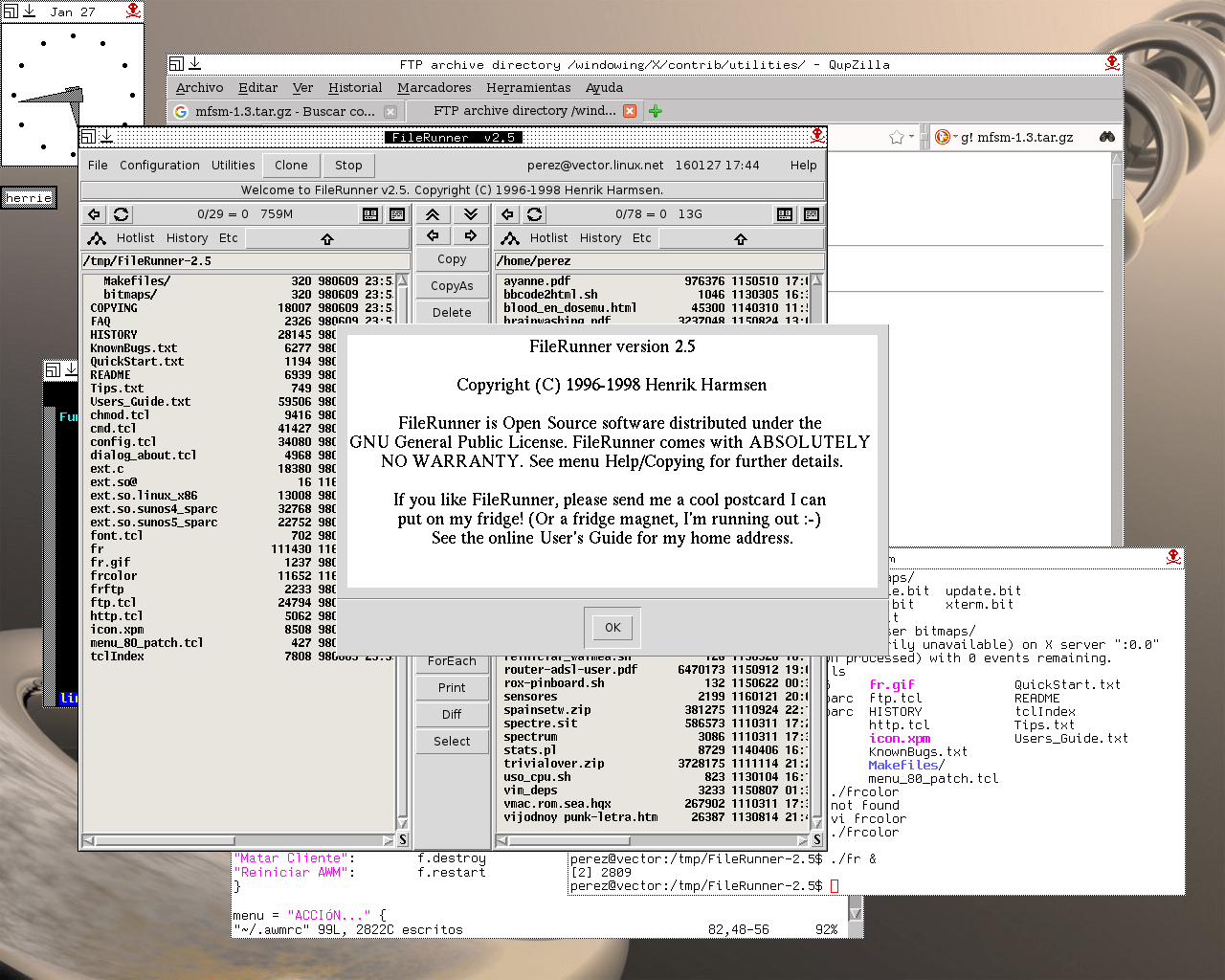Open FileRunner's Help menu
Viewport: 1225px width, 980px height.
pos(804,166)
